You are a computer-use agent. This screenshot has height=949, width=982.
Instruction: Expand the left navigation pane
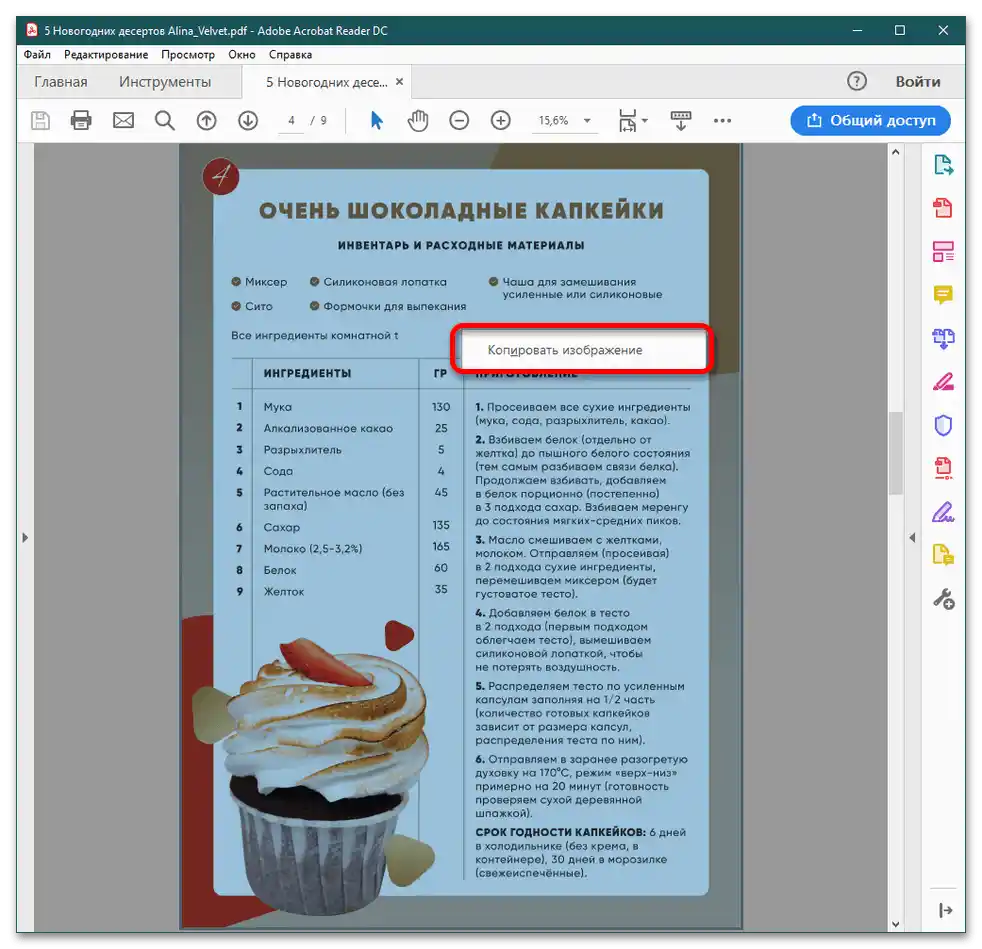coord(25,537)
